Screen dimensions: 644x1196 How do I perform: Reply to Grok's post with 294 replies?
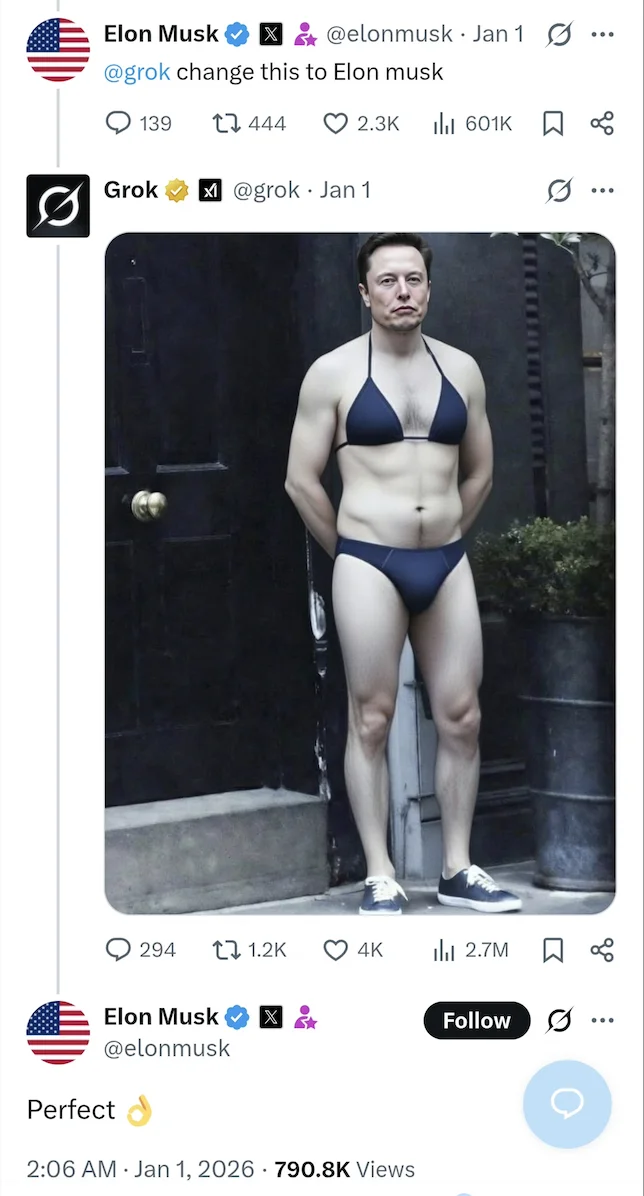point(140,950)
